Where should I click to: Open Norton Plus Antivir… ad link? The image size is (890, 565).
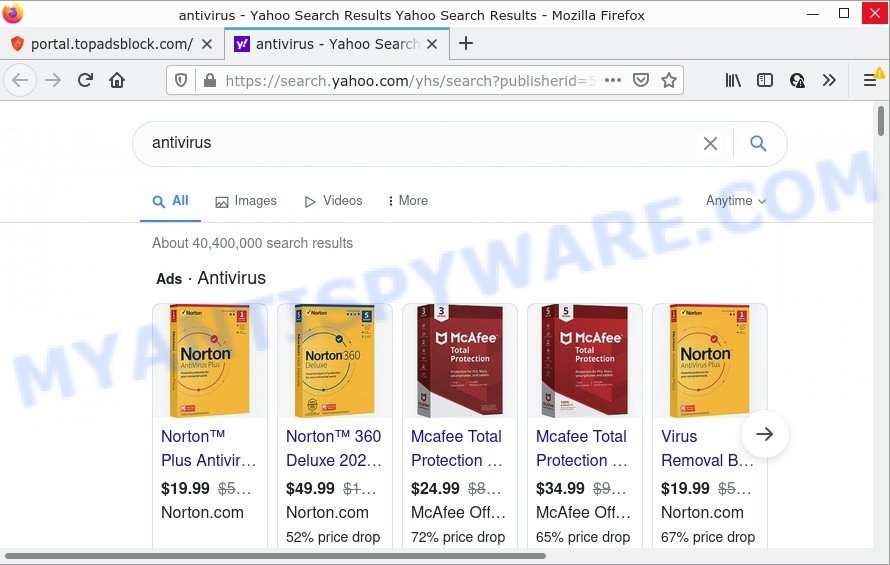pos(208,448)
